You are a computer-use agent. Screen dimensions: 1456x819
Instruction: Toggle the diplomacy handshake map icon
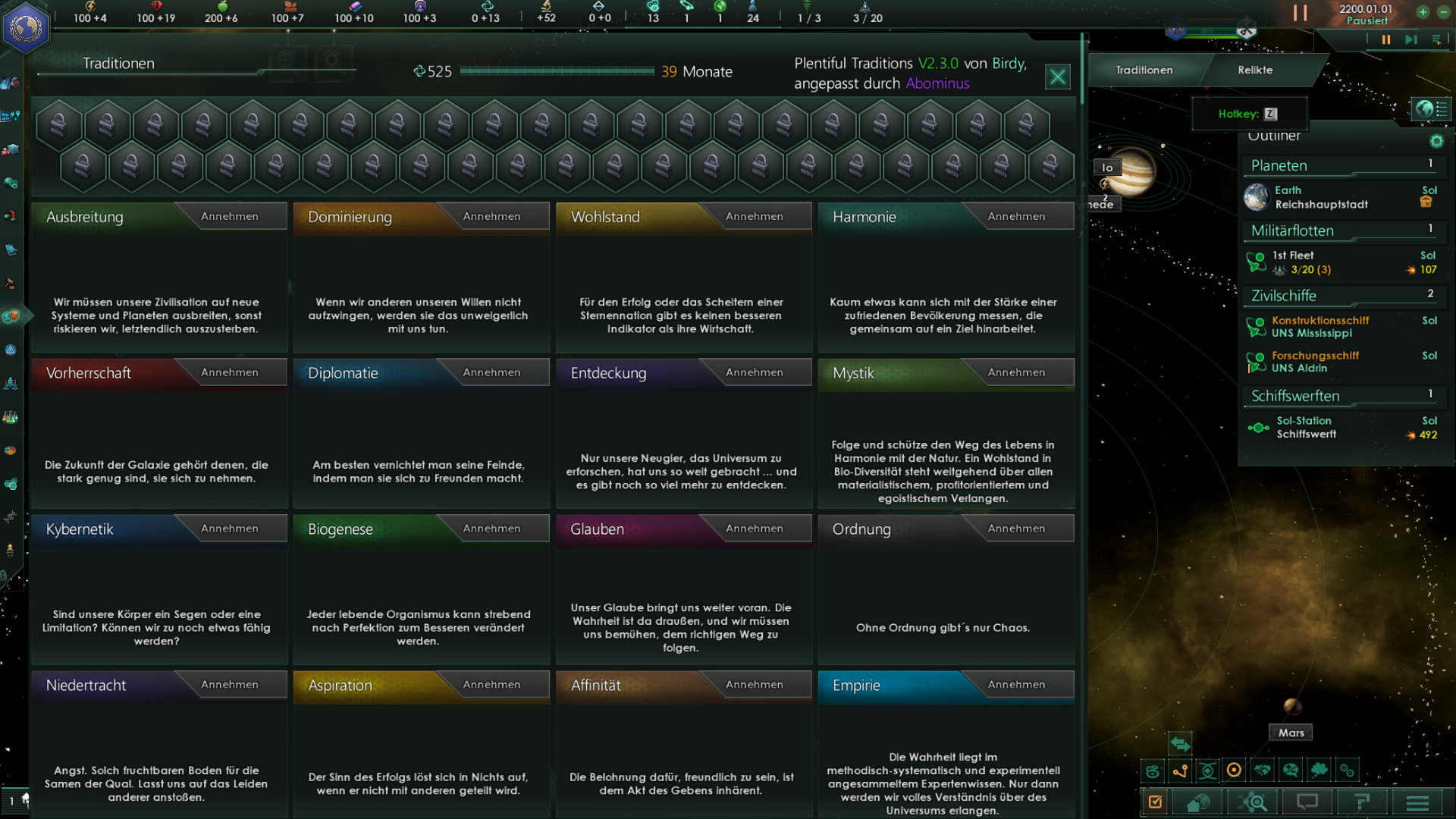point(1263,770)
